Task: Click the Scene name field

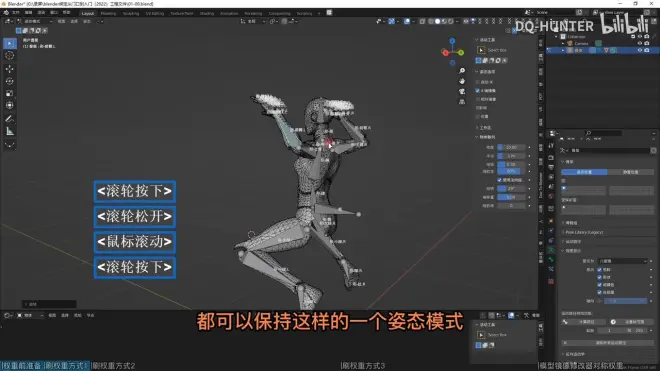Action: [x=554, y=13]
